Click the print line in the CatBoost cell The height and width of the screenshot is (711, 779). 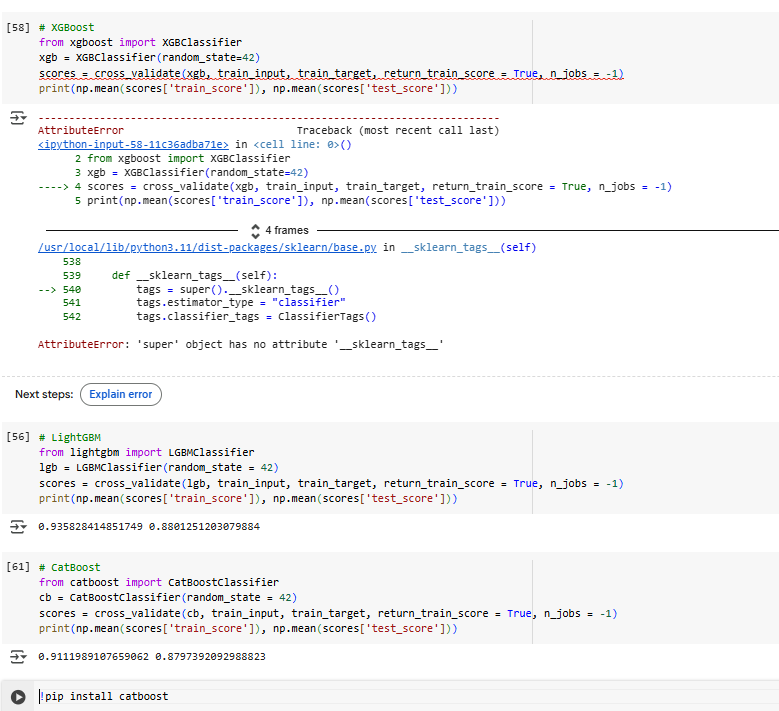[248, 629]
